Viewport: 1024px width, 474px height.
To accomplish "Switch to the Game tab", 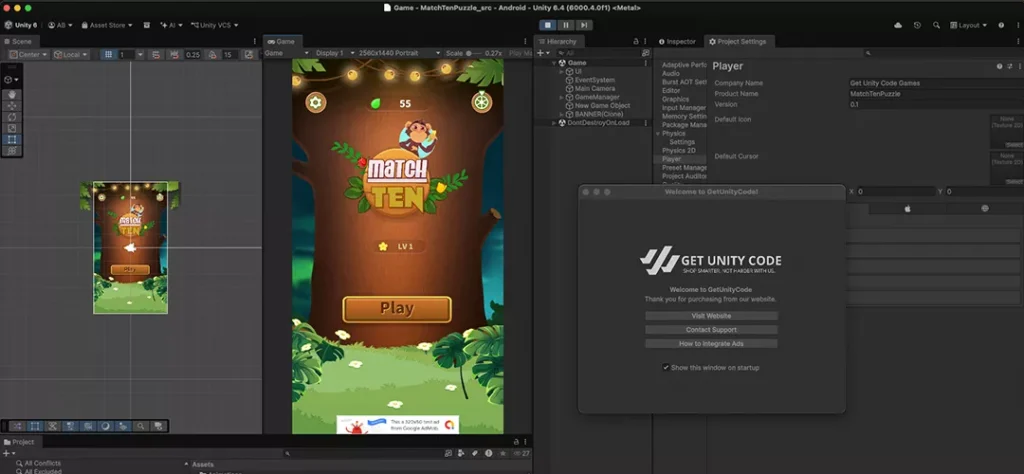I will pyautogui.click(x=282, y=41).
